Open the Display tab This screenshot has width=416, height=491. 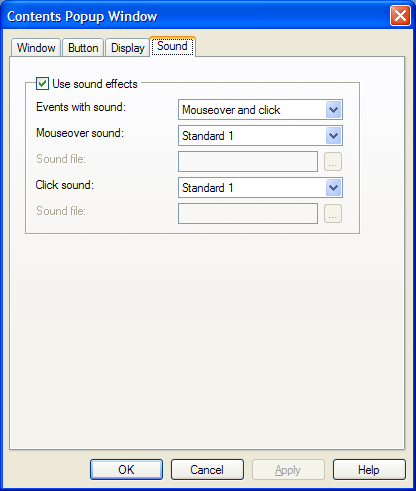click(128, 48)
